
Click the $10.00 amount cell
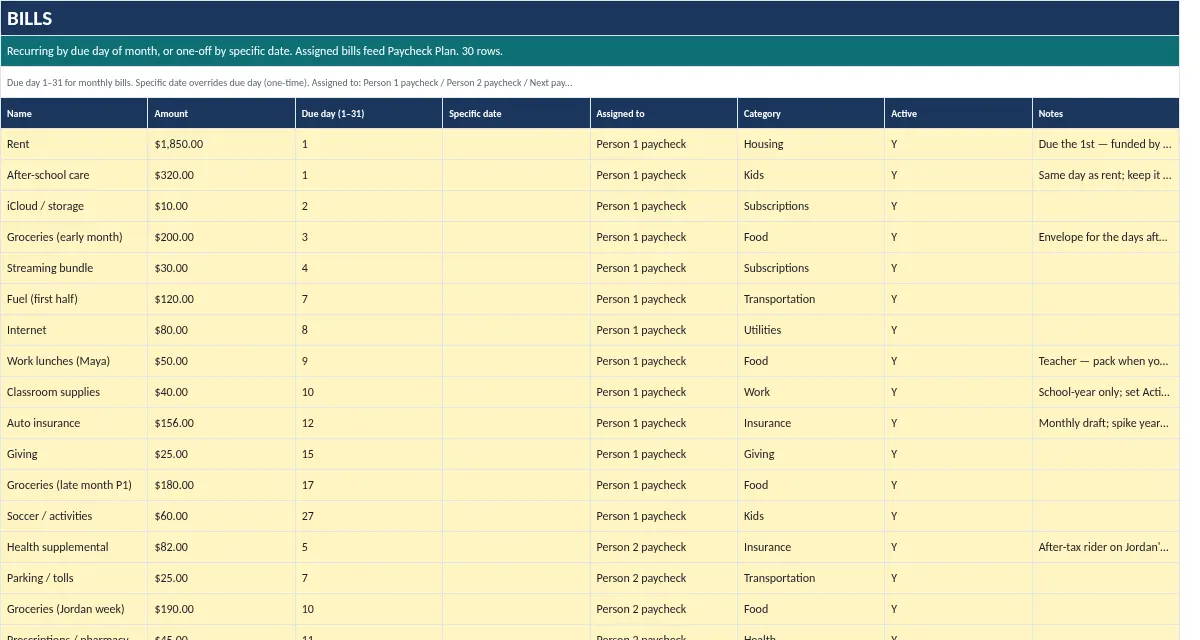pos(221,206)
